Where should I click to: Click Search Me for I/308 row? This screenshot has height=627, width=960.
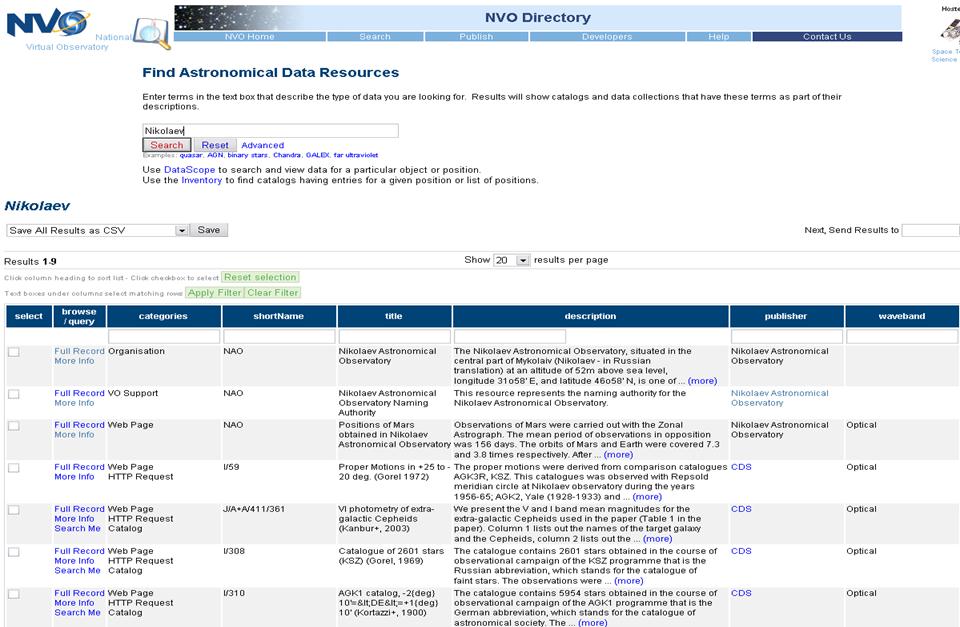(x=77, y=570)
